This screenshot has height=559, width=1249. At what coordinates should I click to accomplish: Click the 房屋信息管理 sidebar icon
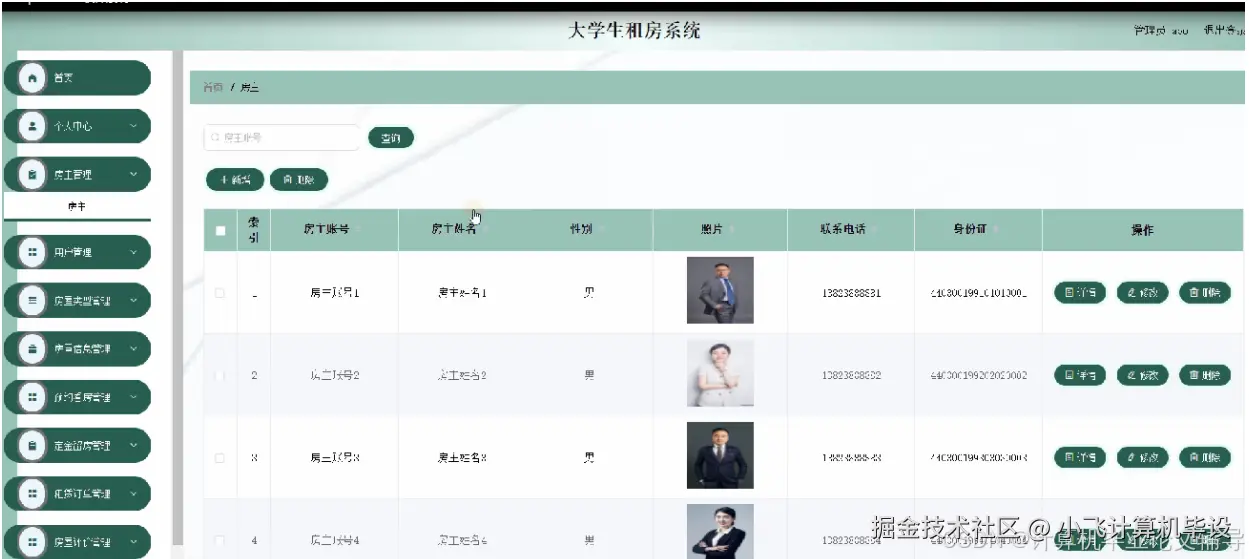click(32, 348)
